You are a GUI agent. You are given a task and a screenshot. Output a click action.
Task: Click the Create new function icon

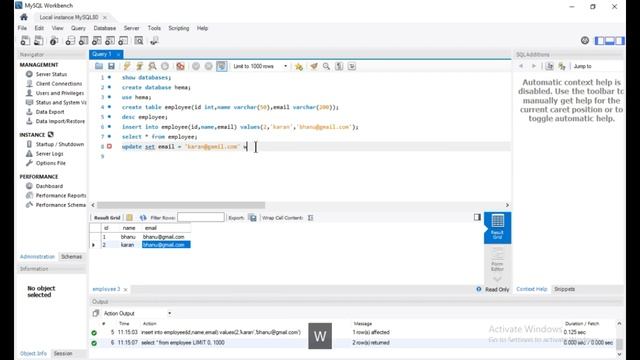123,40
